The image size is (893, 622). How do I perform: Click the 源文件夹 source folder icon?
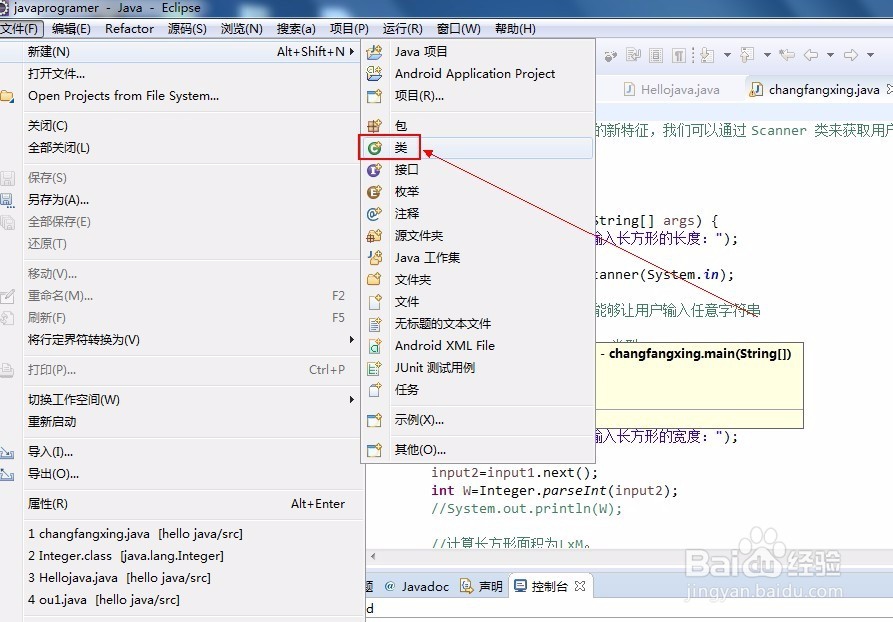(374, 236)
